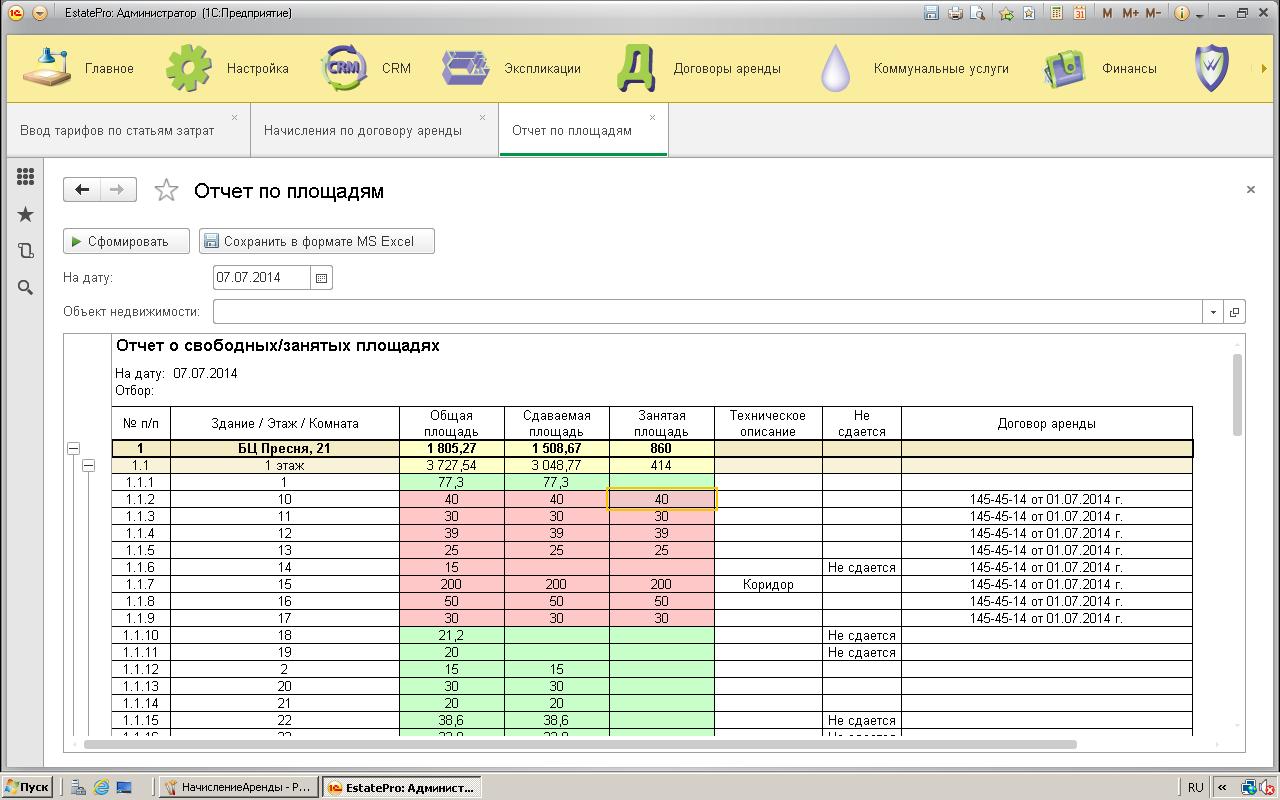Image resolution: width=1280 pixels, height=800 pixels.
Task: Click the M memory button
Action: click(1107, 13)
